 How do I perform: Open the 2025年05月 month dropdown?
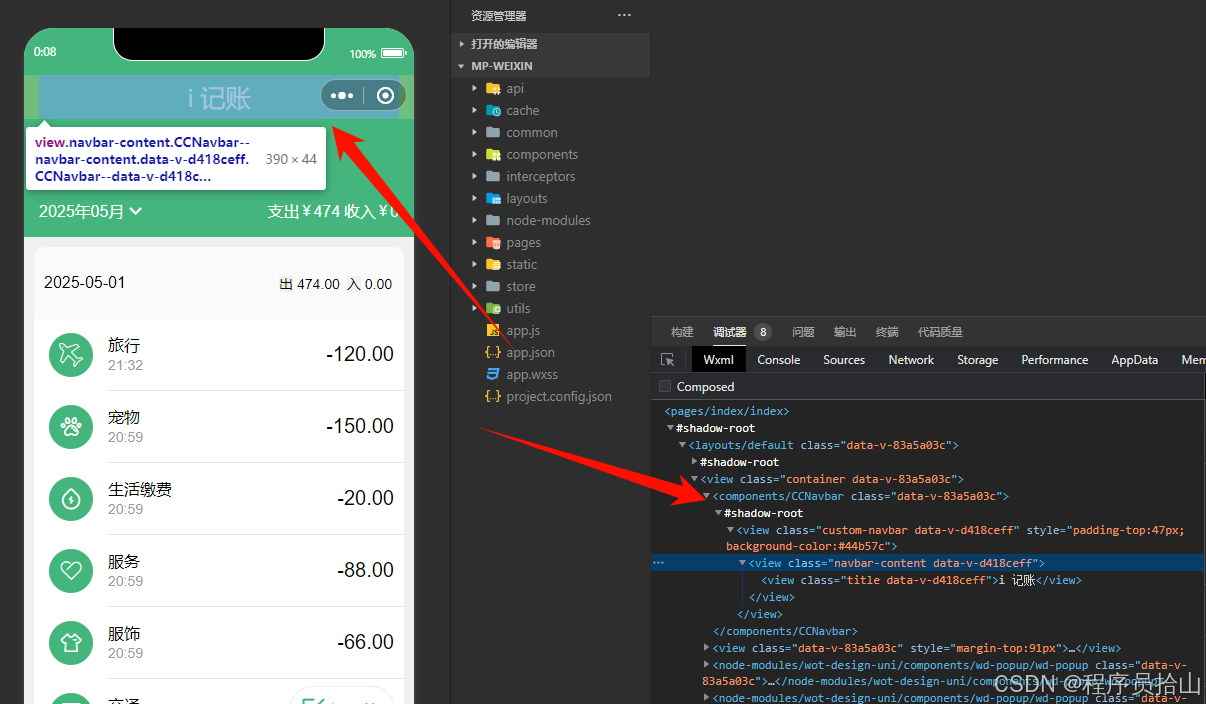(x=90, y=211)
